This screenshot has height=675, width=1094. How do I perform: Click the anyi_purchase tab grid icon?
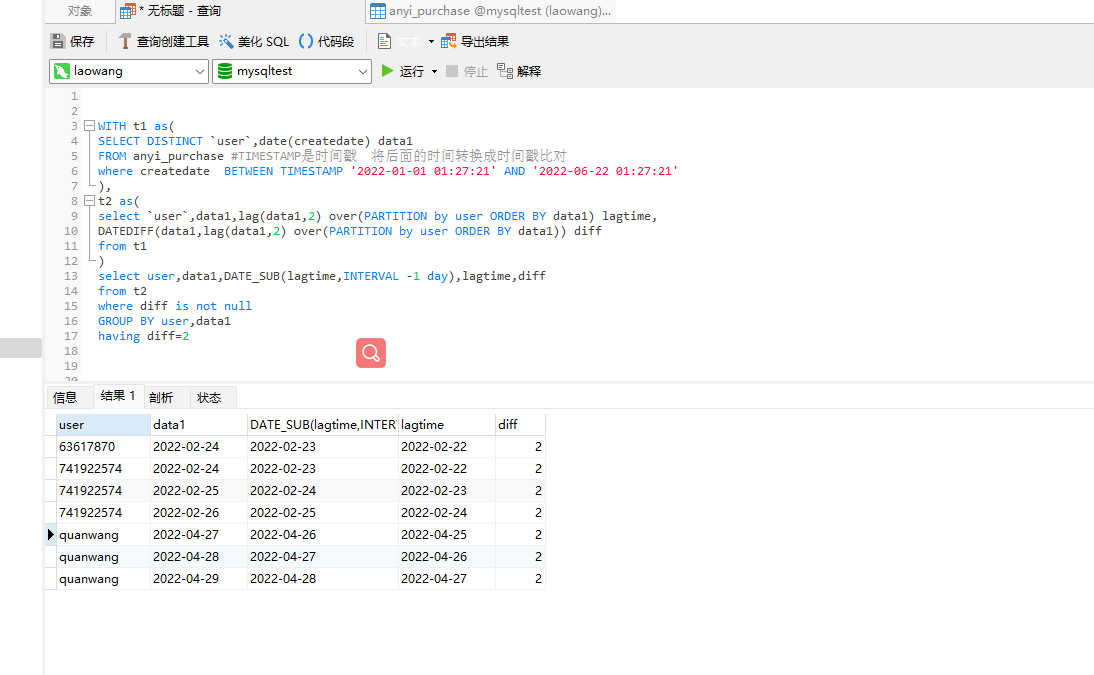point(377,11)
